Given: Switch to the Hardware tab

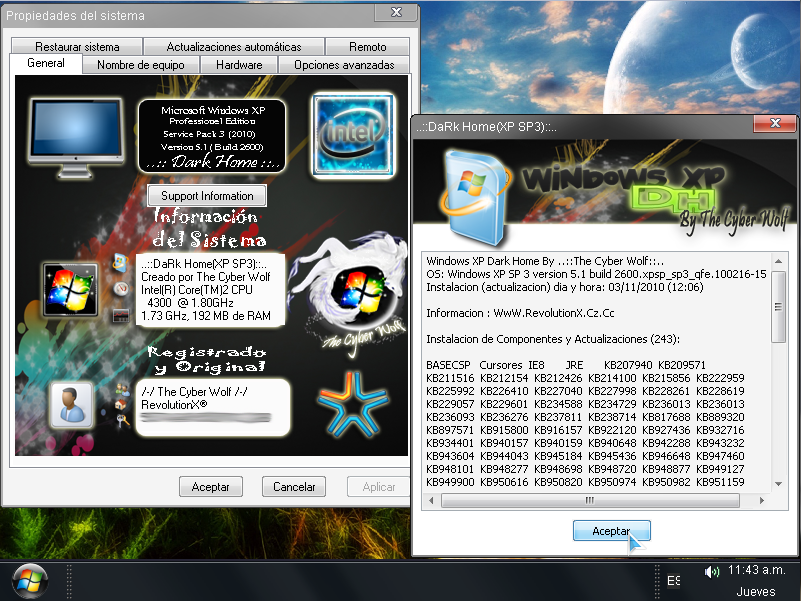Looking at the screenshot, I should (x=239, y=65).
